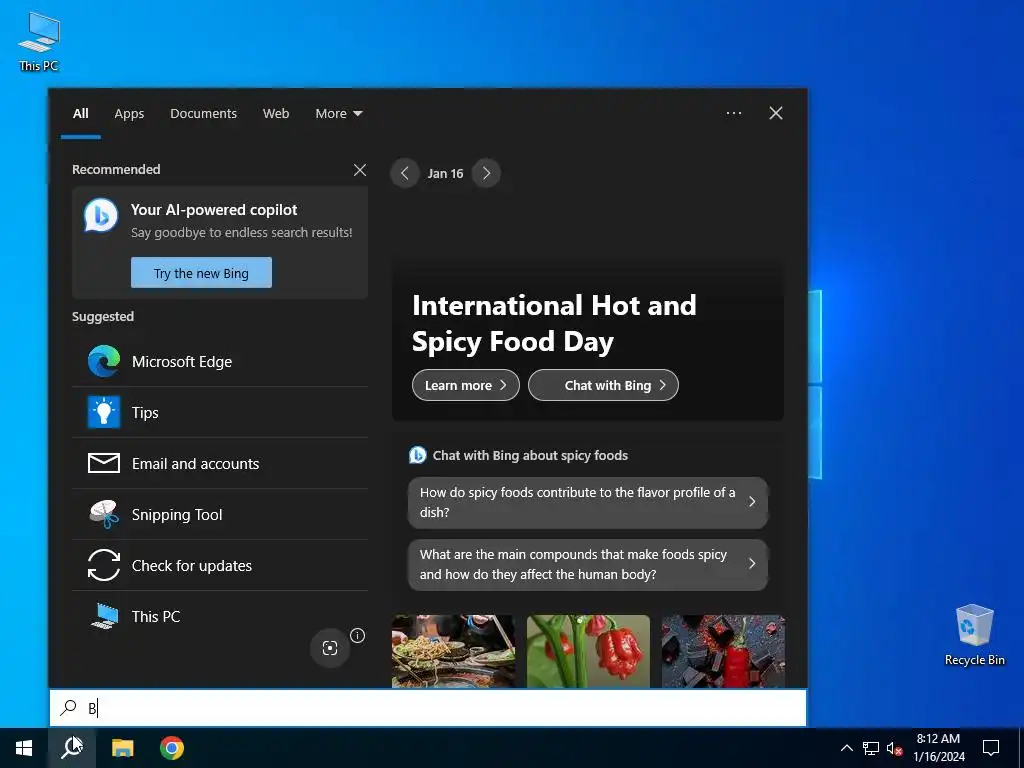The image size is (1024, 768).
Task: Open This PC from suggested list
Action: [x=220, y=616]
